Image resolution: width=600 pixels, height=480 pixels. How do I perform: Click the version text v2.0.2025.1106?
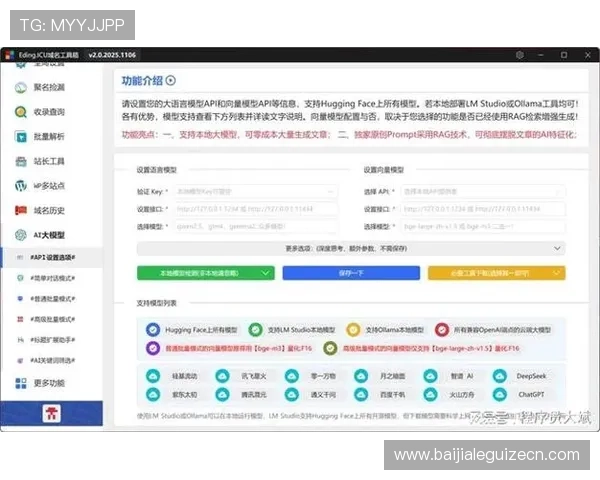112,55
